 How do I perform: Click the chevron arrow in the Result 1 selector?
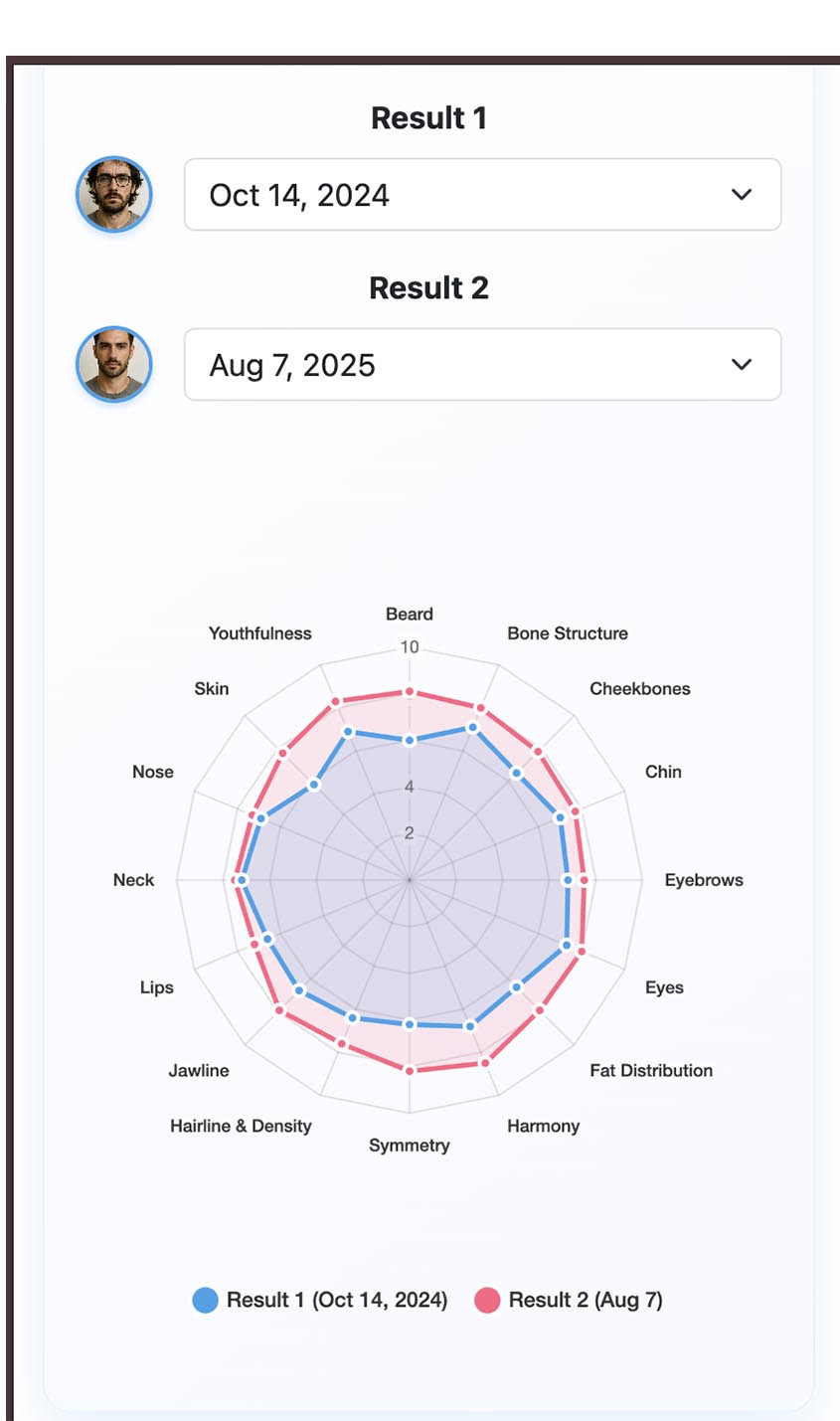[742, 195]
